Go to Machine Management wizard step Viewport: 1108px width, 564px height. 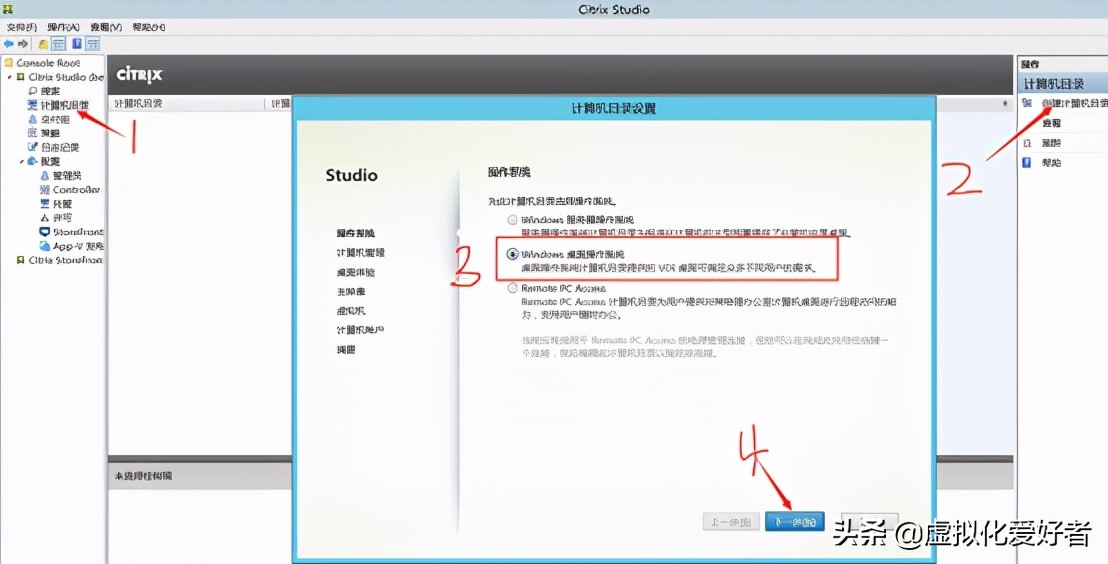coord(360,252)
